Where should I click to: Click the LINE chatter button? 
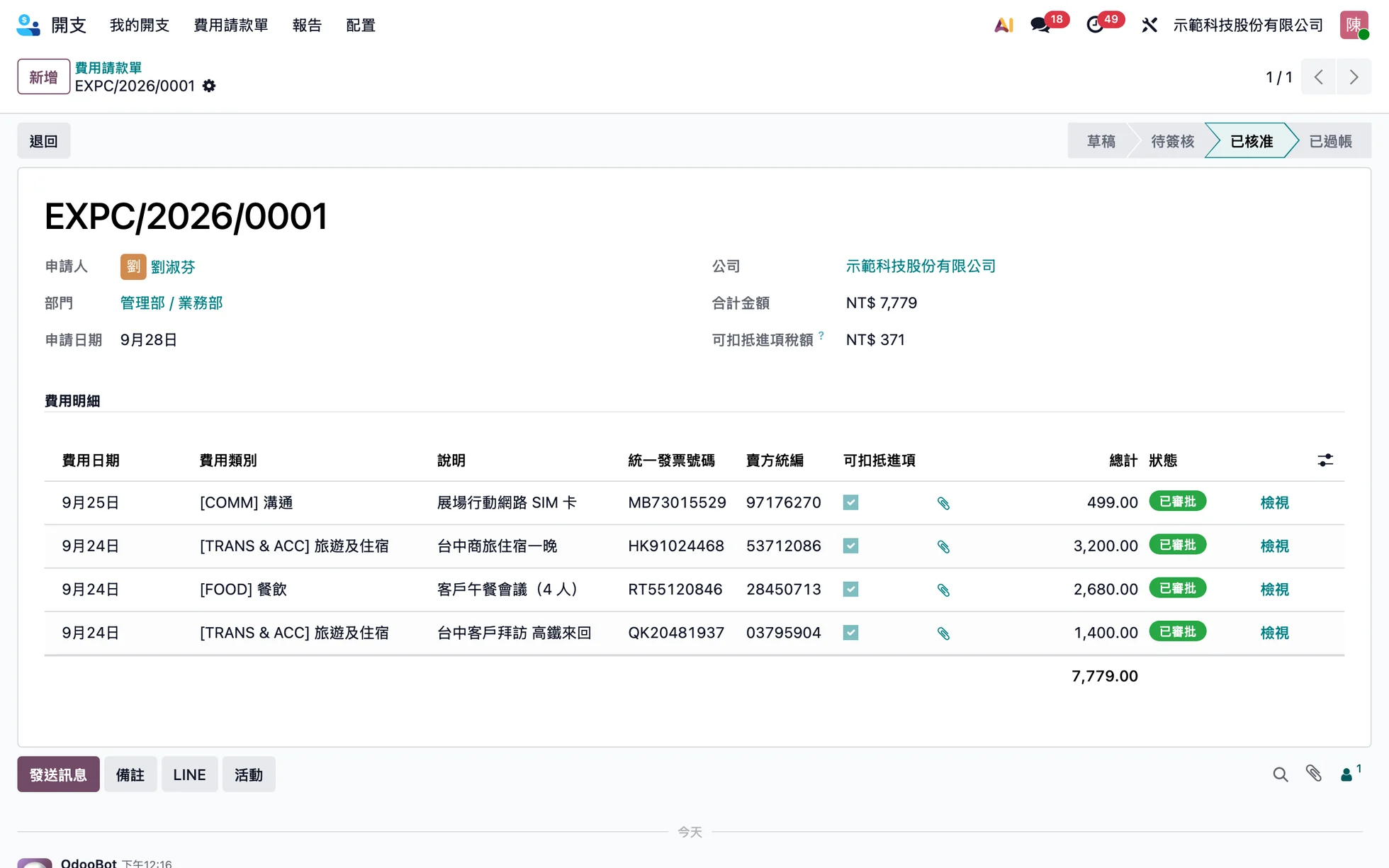coord(189,774)
